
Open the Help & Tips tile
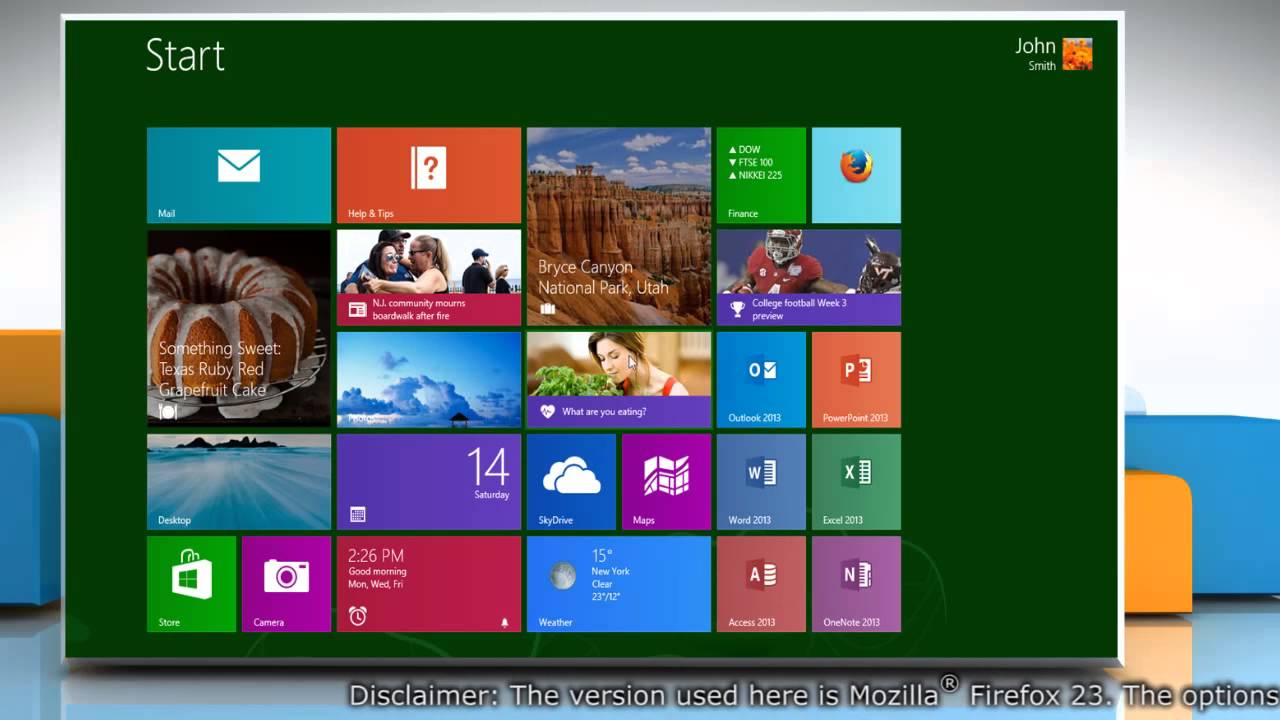click(x=429, y=175)
